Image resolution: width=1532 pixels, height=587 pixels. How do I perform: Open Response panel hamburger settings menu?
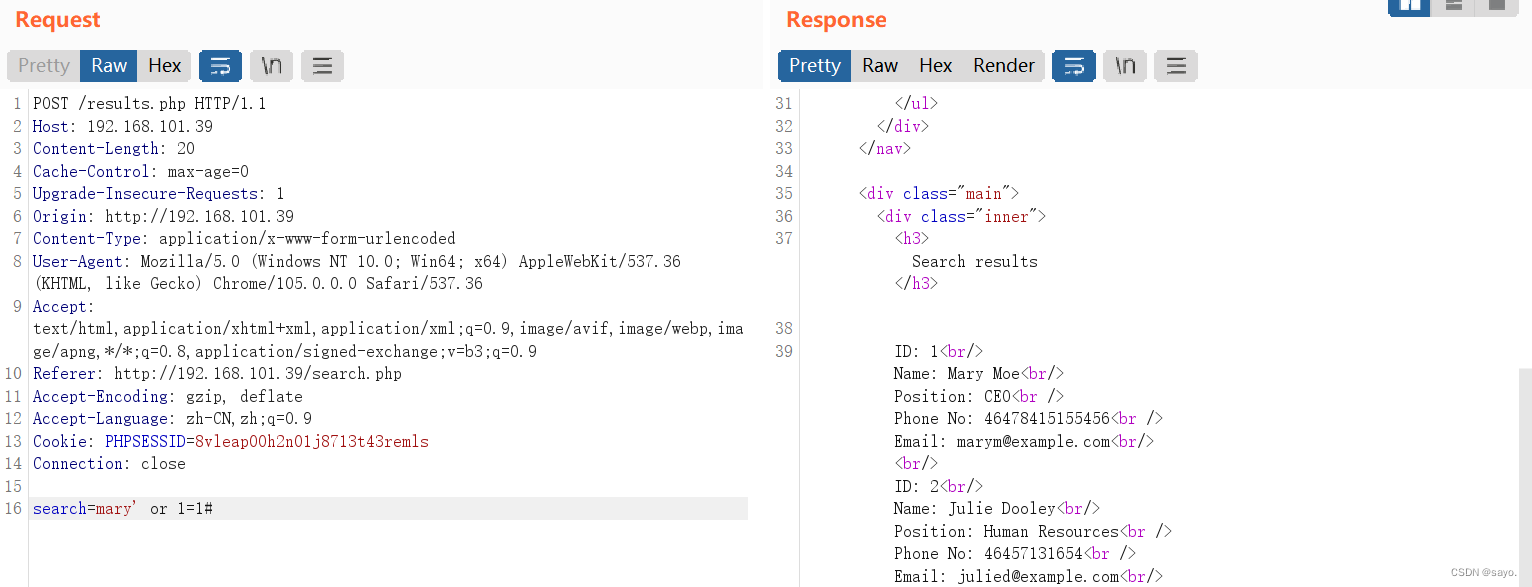(x=1176, y=66)
